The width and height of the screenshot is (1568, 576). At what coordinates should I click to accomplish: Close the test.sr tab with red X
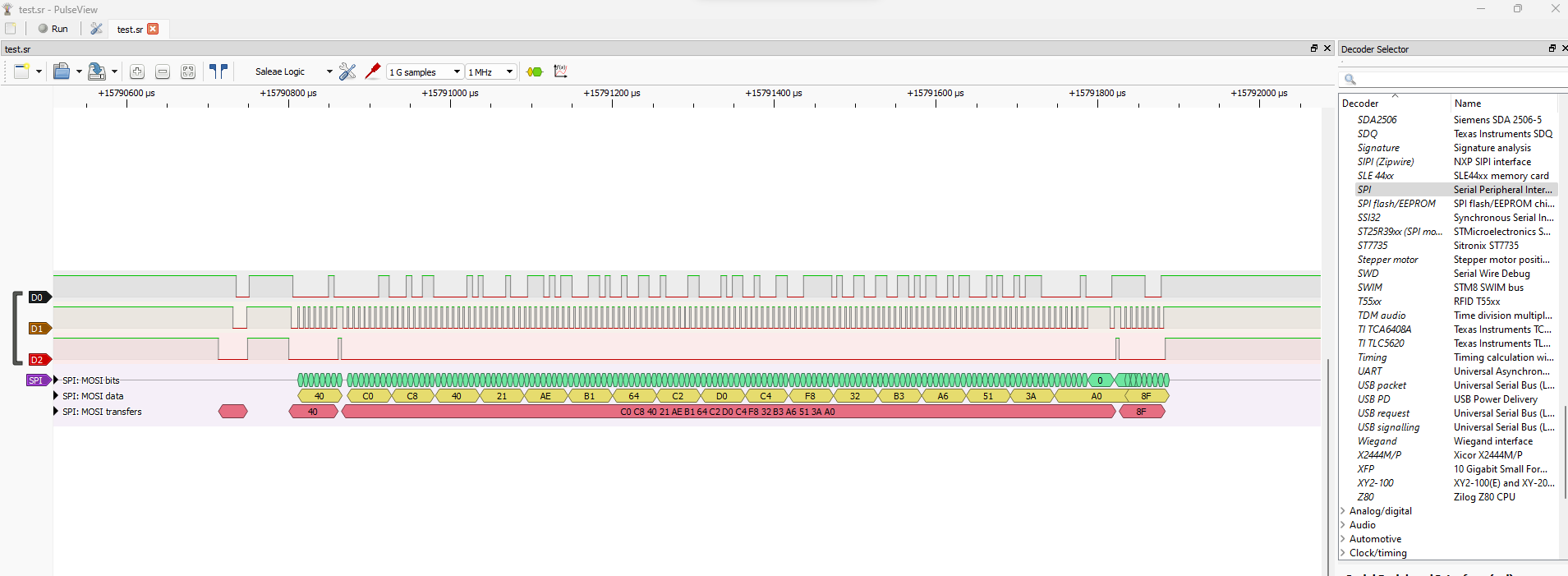tap(153, 29)
